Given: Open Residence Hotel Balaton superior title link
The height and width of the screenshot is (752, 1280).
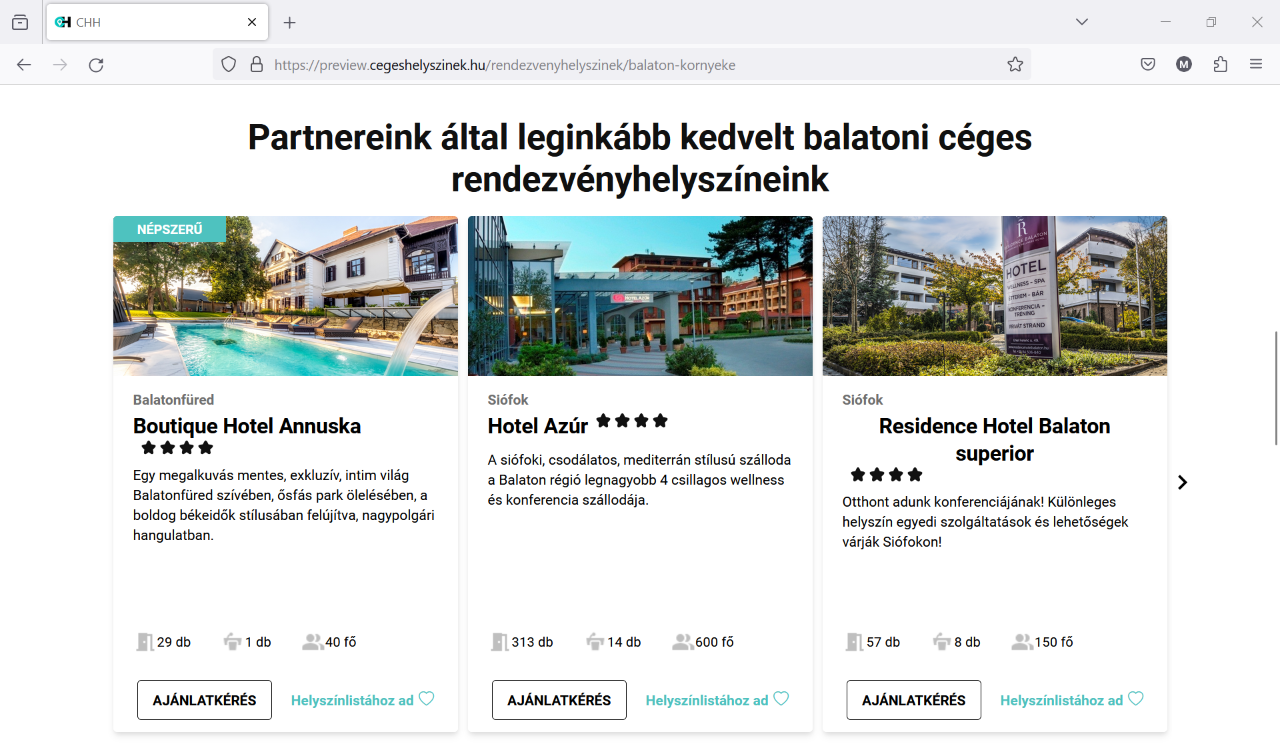Looking at the screenshot, I should tap(995, 440).
